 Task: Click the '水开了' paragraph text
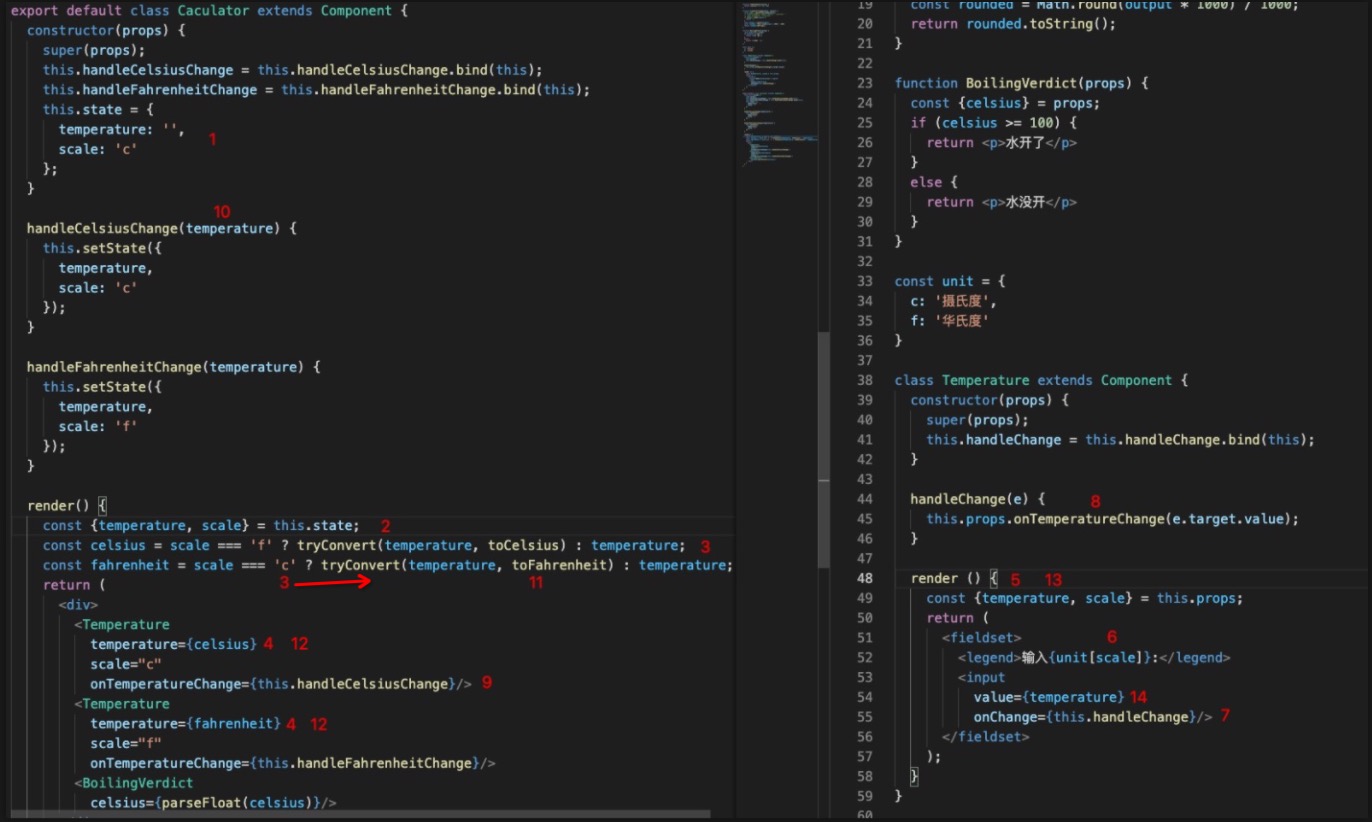pyautogui.click(x=1026, y=143)
